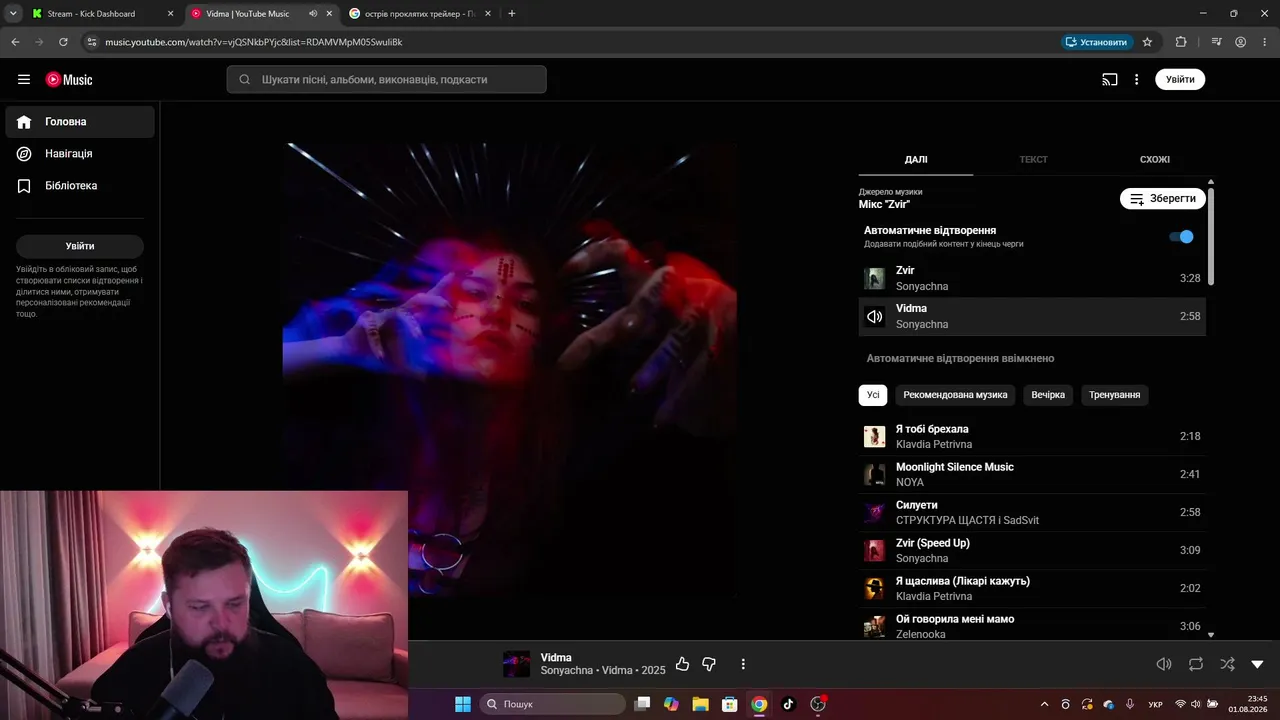
Task: Click the player bar volume icon
Action: pos(1164,664)
